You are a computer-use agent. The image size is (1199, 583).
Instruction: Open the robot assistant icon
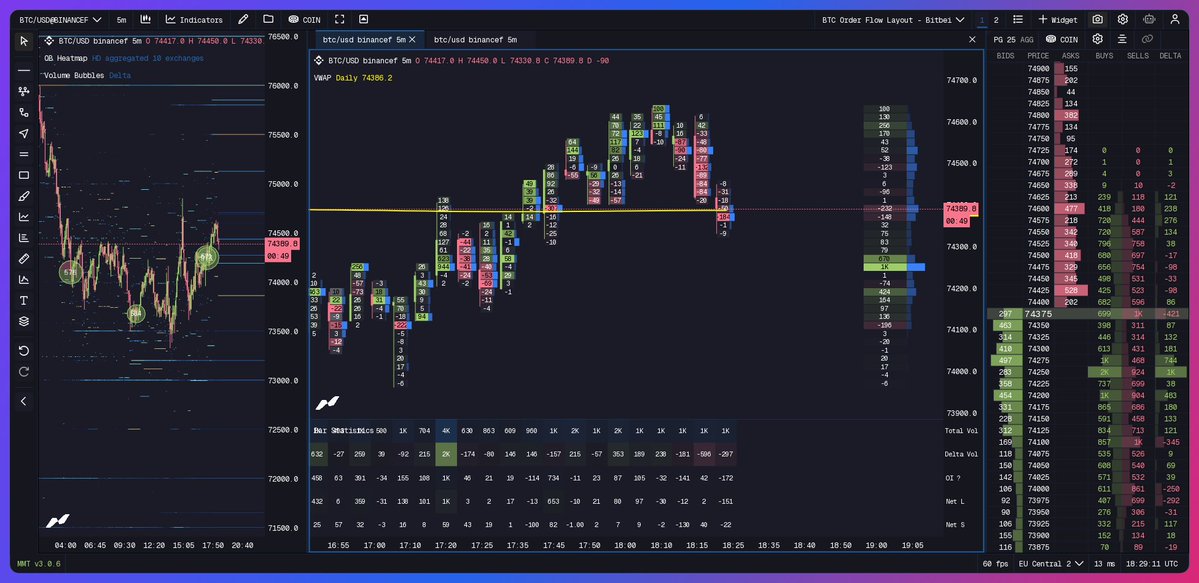pyautogui.click(x=1149, y=19)
